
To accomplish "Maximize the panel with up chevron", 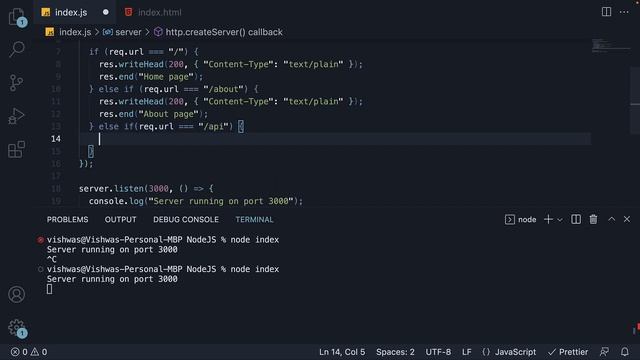I will (611, 220).
